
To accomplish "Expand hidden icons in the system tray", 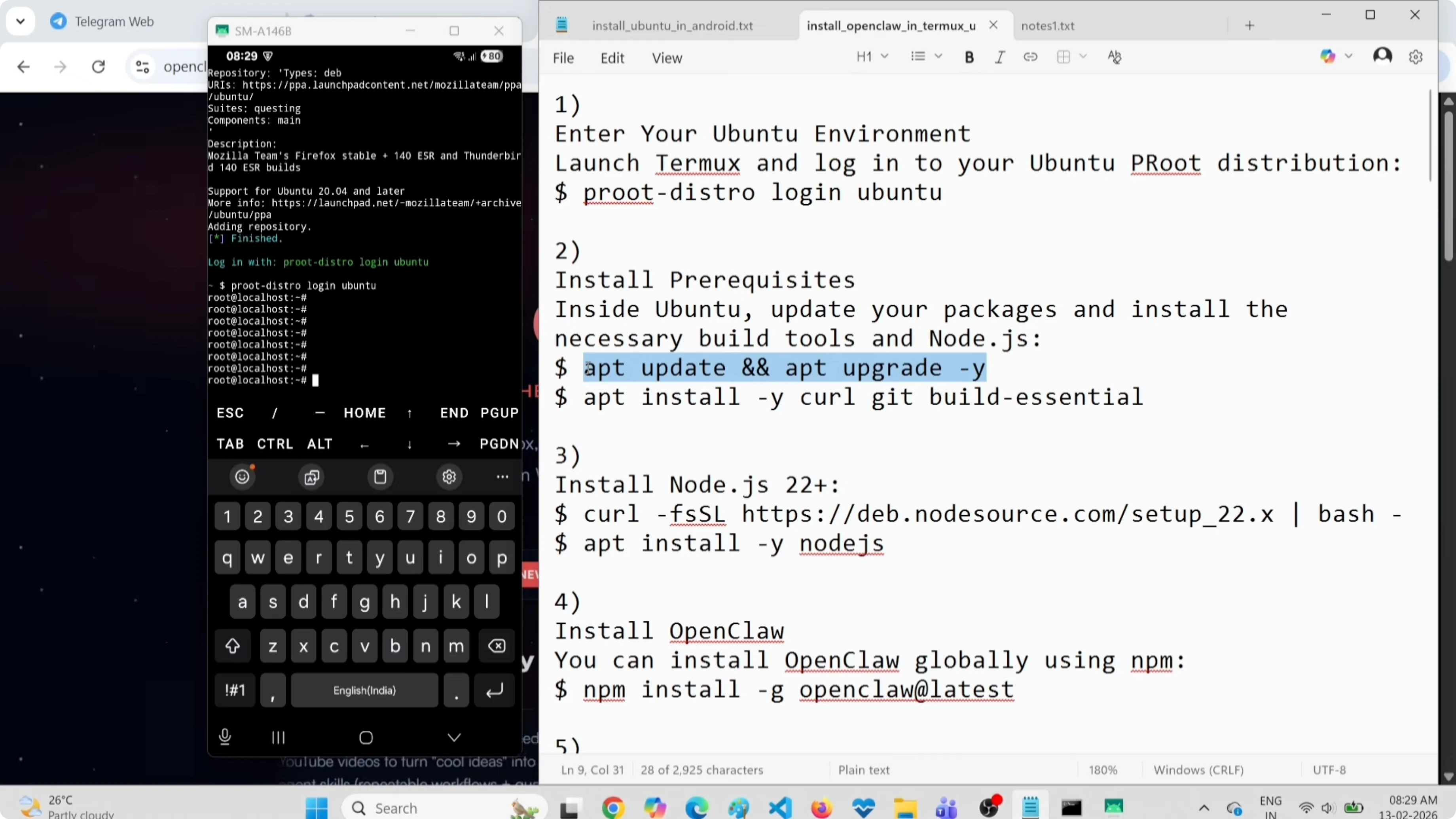I will tap(1204, 808).
